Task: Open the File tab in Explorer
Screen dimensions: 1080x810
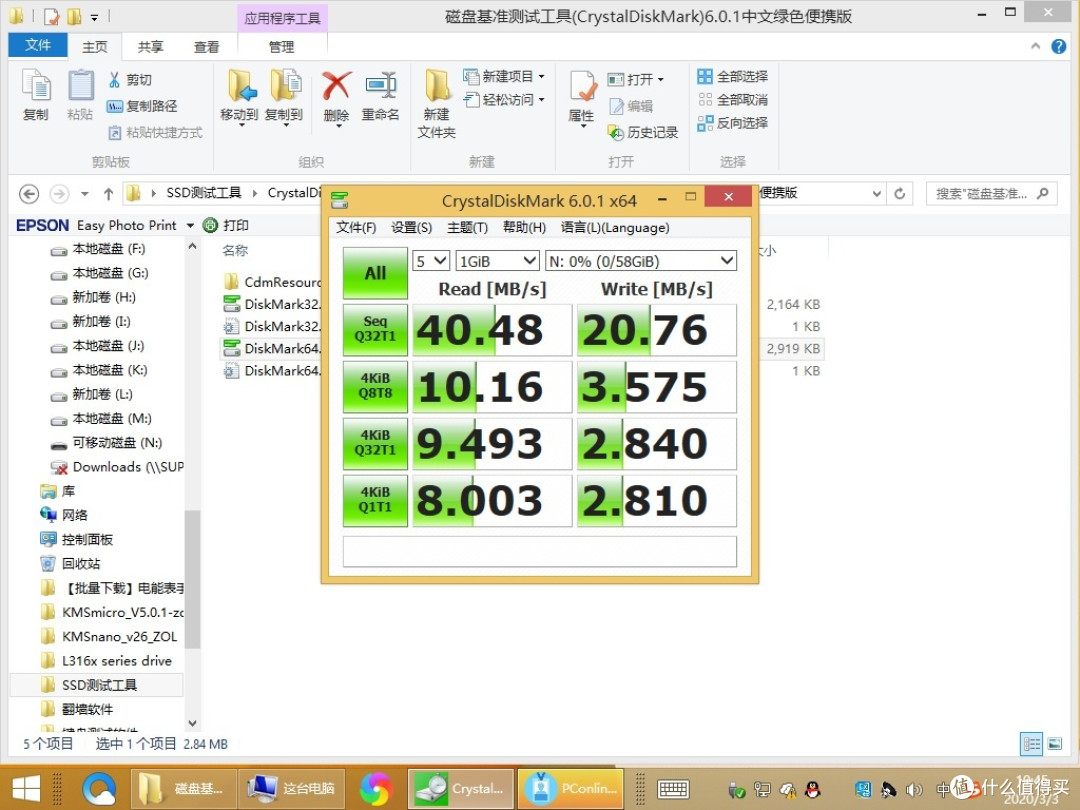Action: pyautogui.click(x=38, y=45)
